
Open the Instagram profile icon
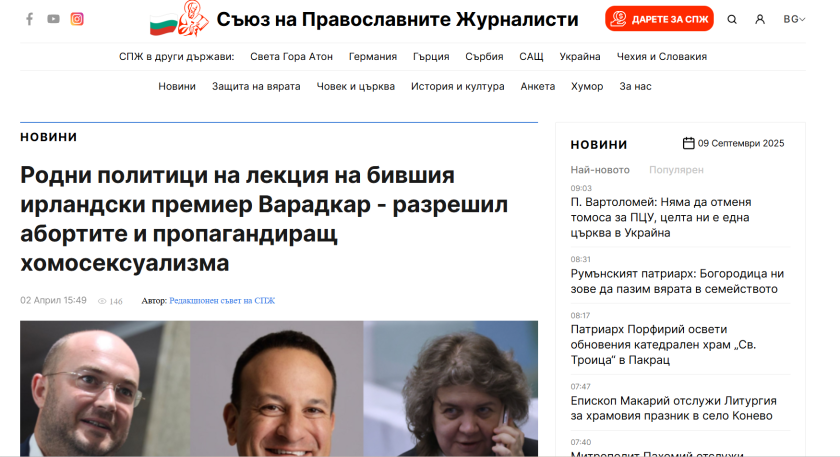(77, 19)
